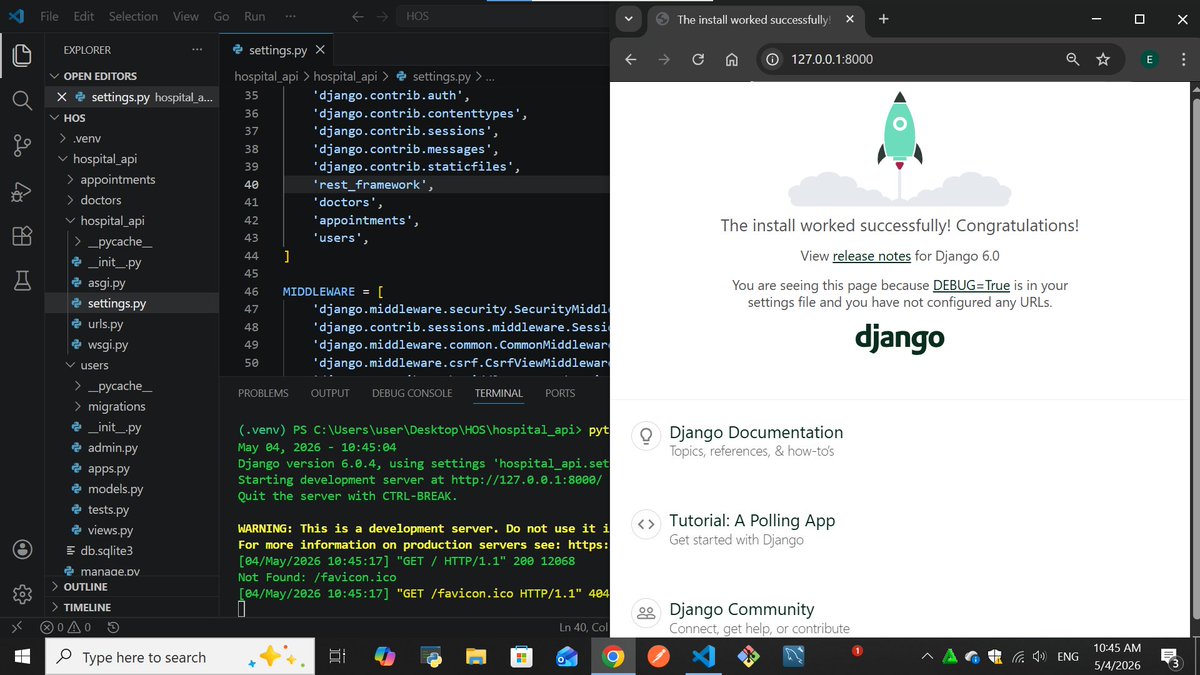Click the DEBUG=True link
The height and width of the screenshot is (675, 1200).
point(971,285)
